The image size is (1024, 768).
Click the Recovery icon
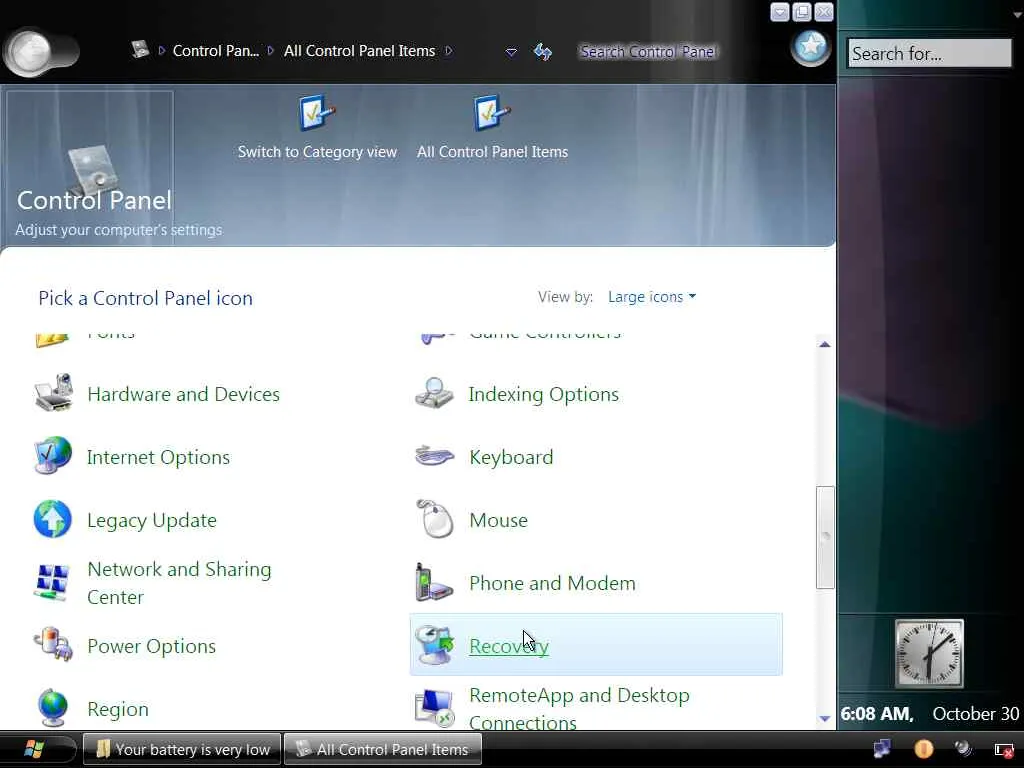[434, 645]
